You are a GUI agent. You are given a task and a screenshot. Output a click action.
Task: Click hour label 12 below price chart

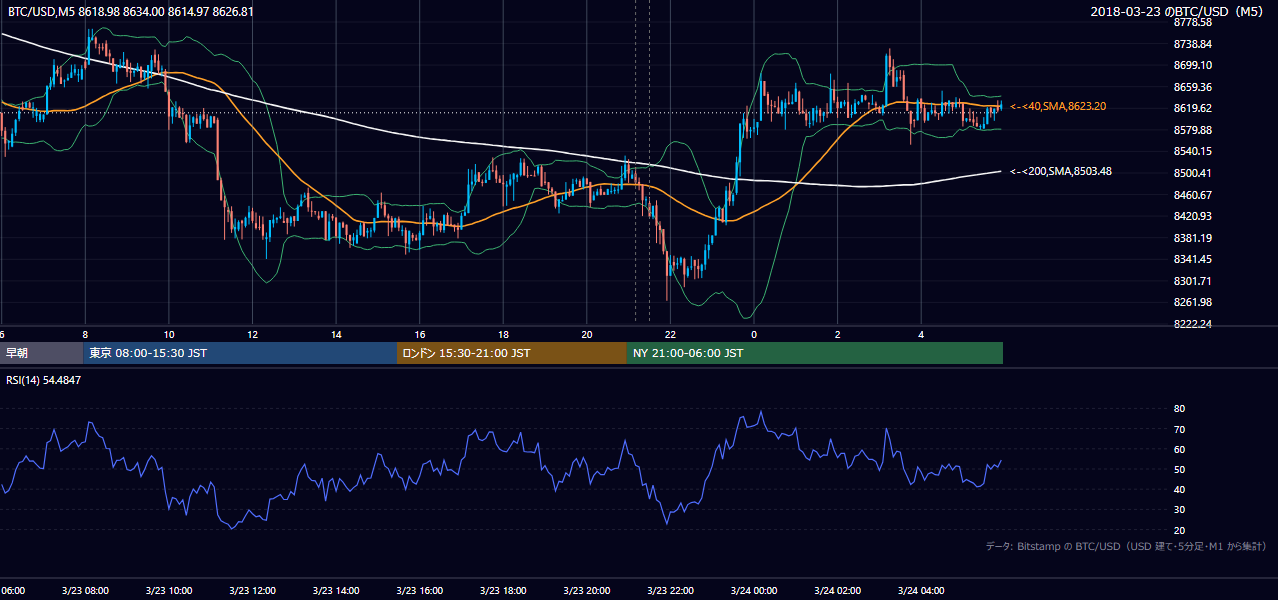253,334
